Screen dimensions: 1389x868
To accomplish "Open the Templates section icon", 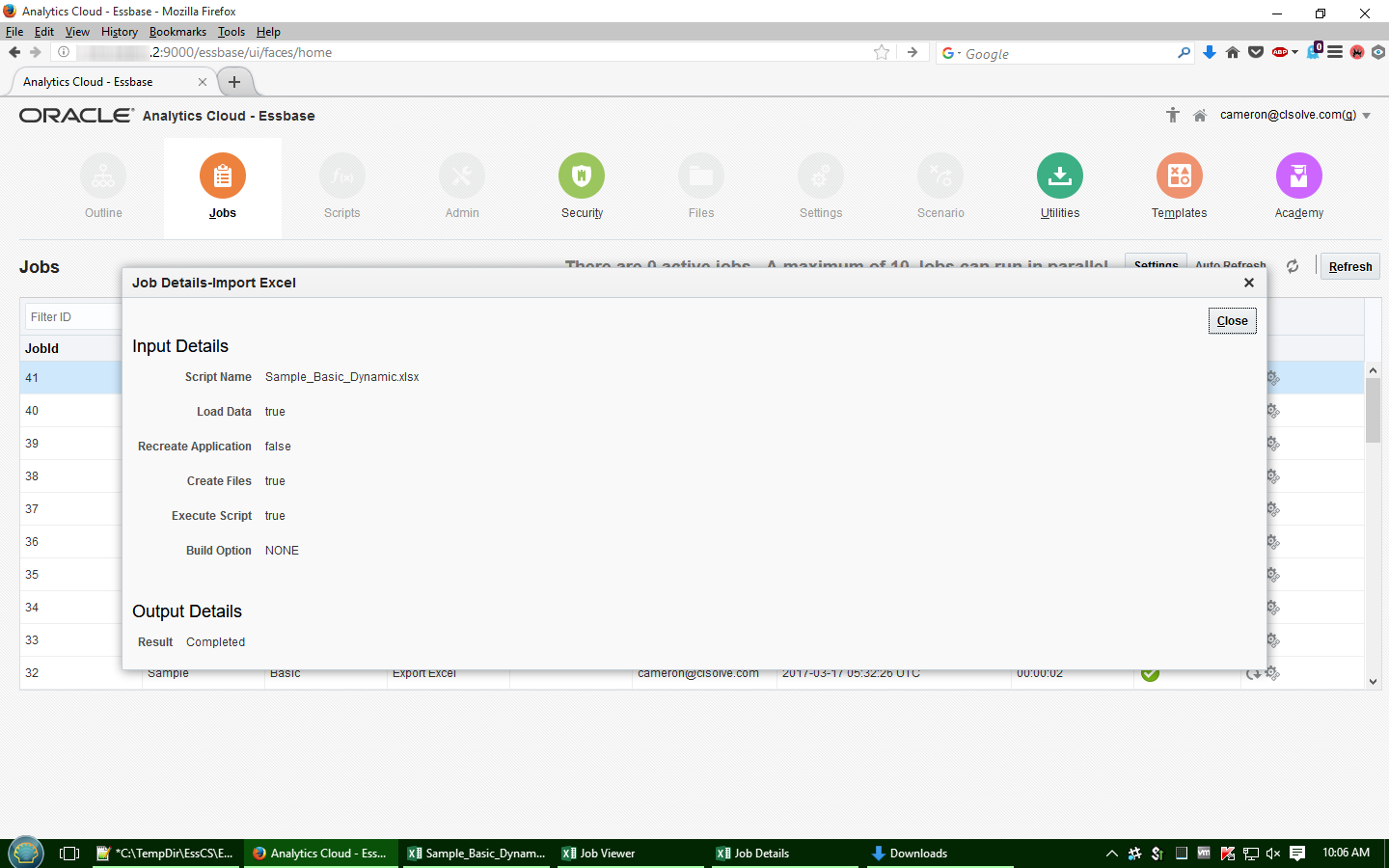I will (1180, 176).
